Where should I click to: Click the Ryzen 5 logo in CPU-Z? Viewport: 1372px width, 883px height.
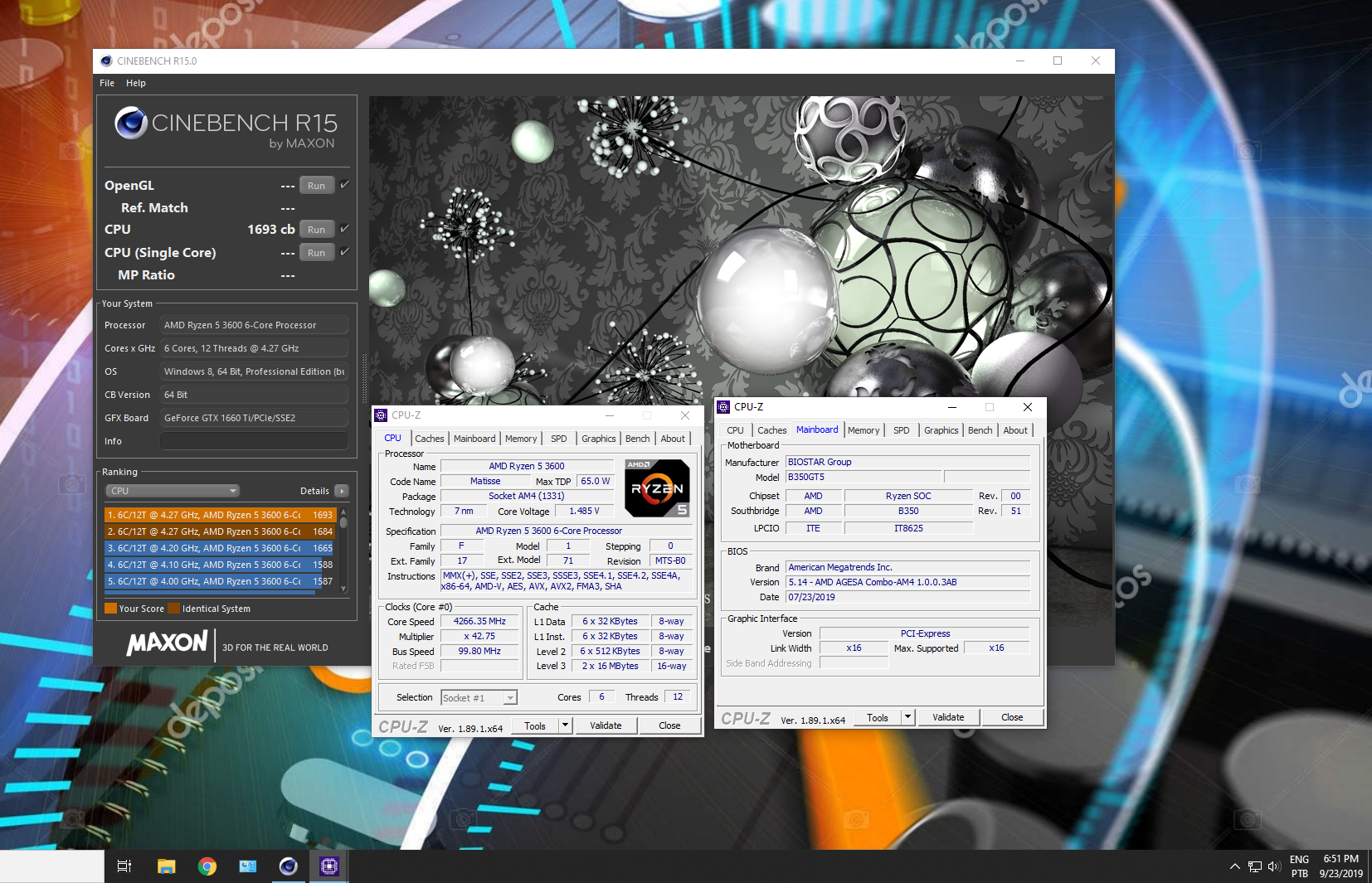pyautogui.click(x=657, y=488)
